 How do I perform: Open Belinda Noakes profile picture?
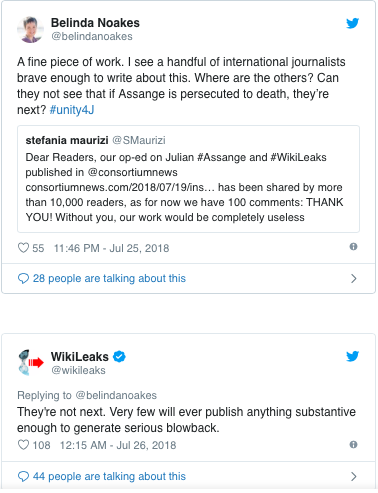[30, 30]
